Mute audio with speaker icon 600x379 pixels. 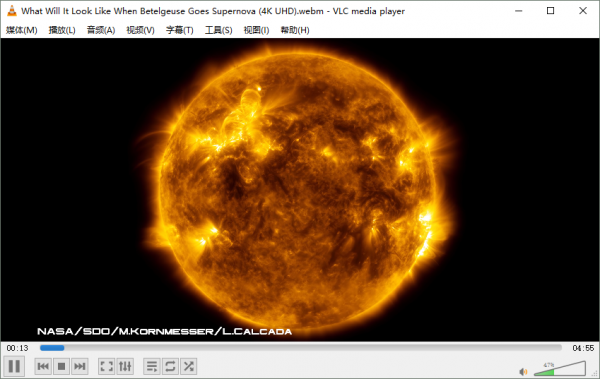(523, 371)
